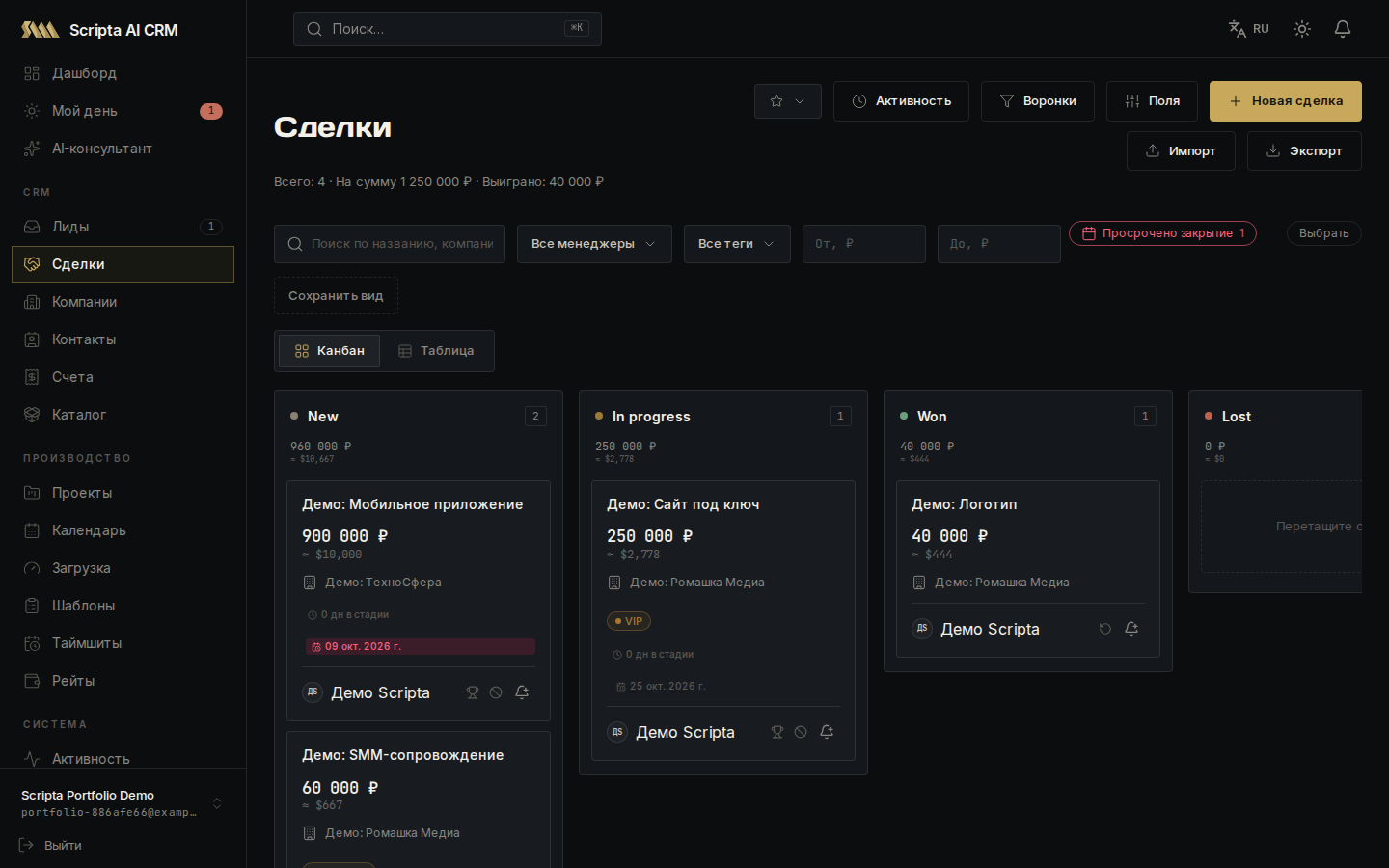Open language switcher RU icon

coord(1248,29)
